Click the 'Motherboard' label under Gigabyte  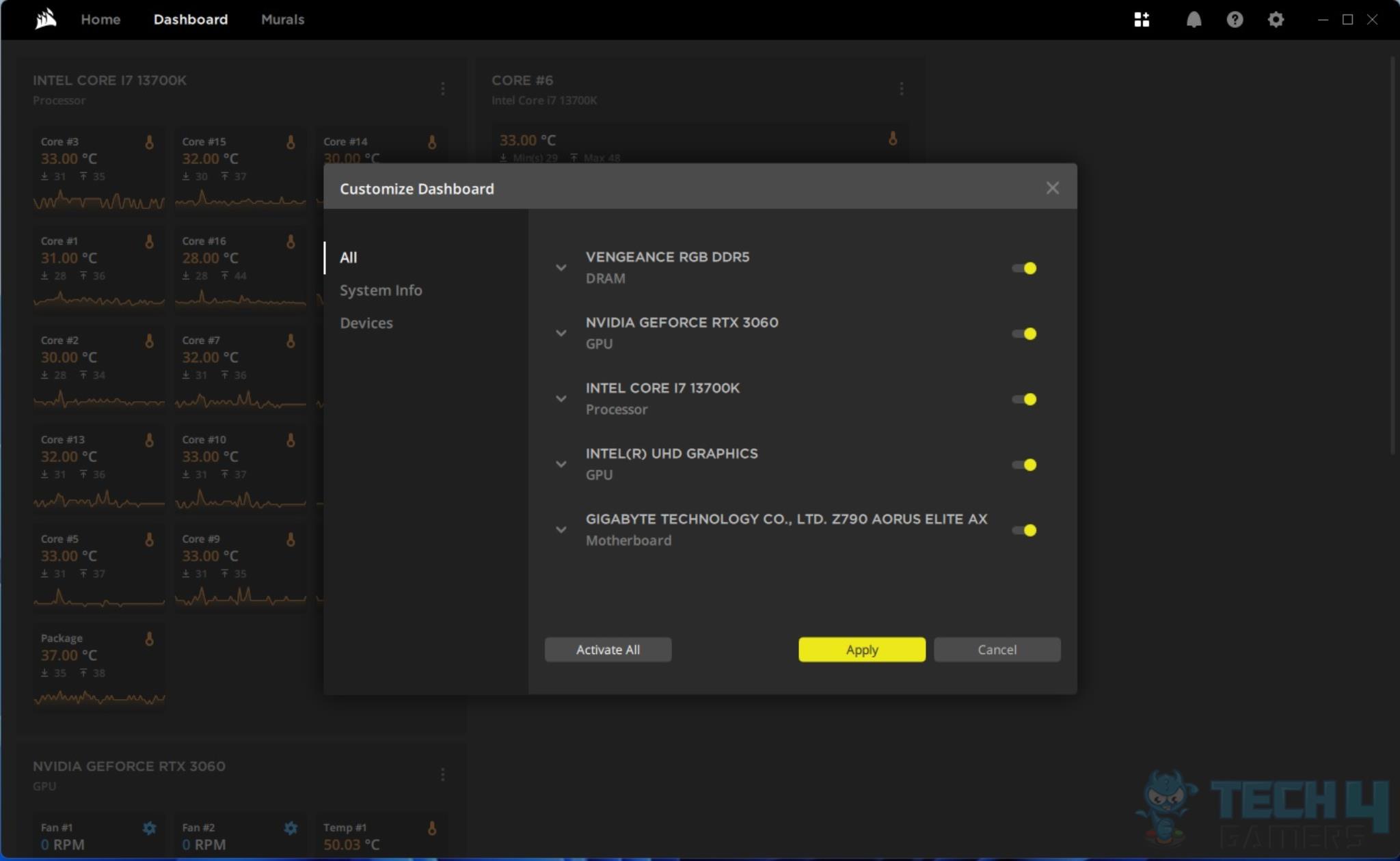(628, 541)
